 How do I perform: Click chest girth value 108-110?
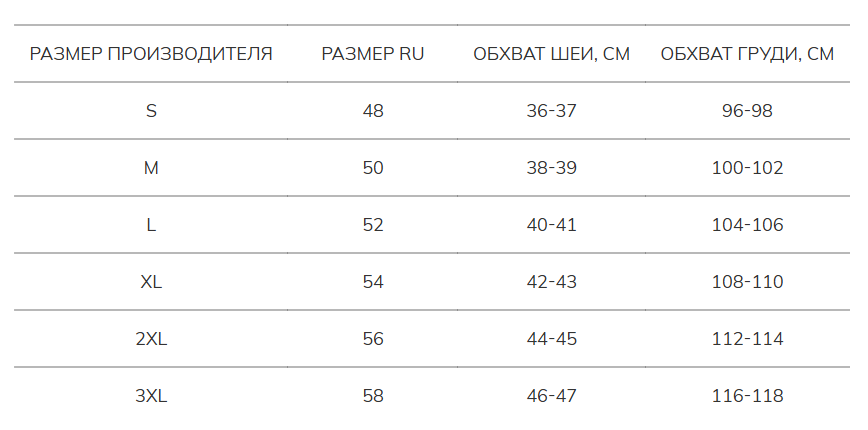[x=747, y=282]
